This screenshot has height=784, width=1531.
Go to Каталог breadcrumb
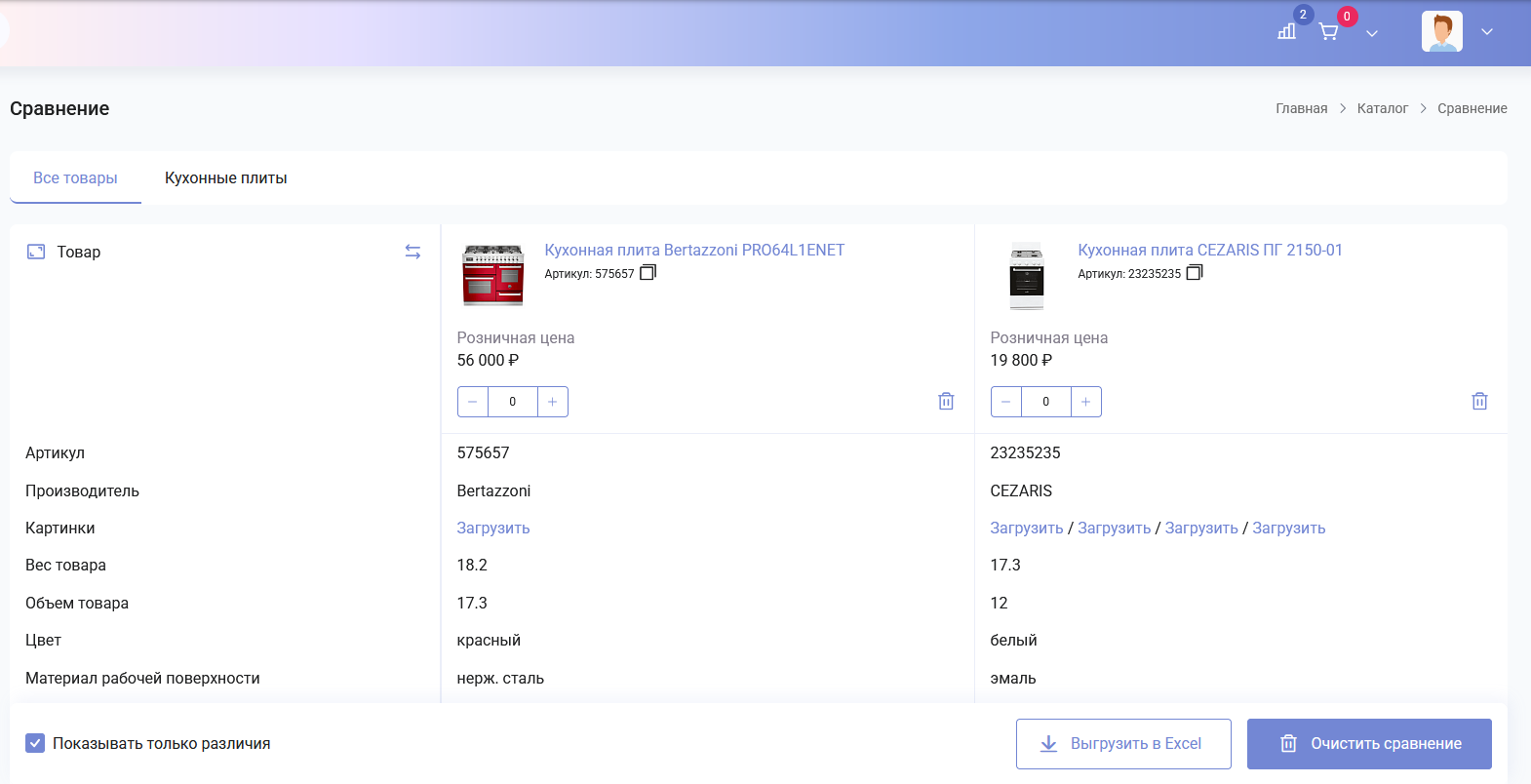tap(1383, 108)
